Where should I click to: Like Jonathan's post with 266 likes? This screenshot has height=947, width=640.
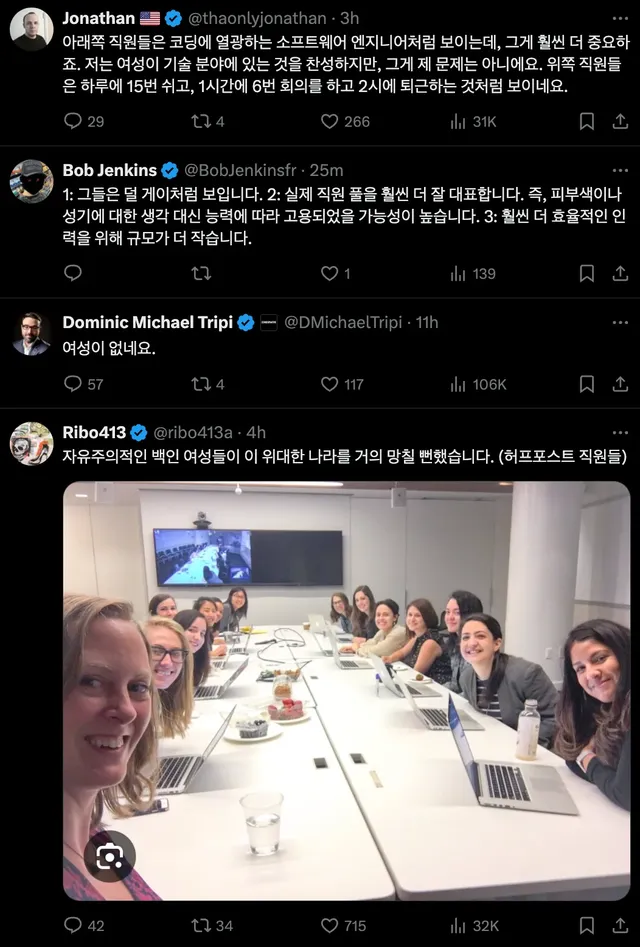click(330, 121)
